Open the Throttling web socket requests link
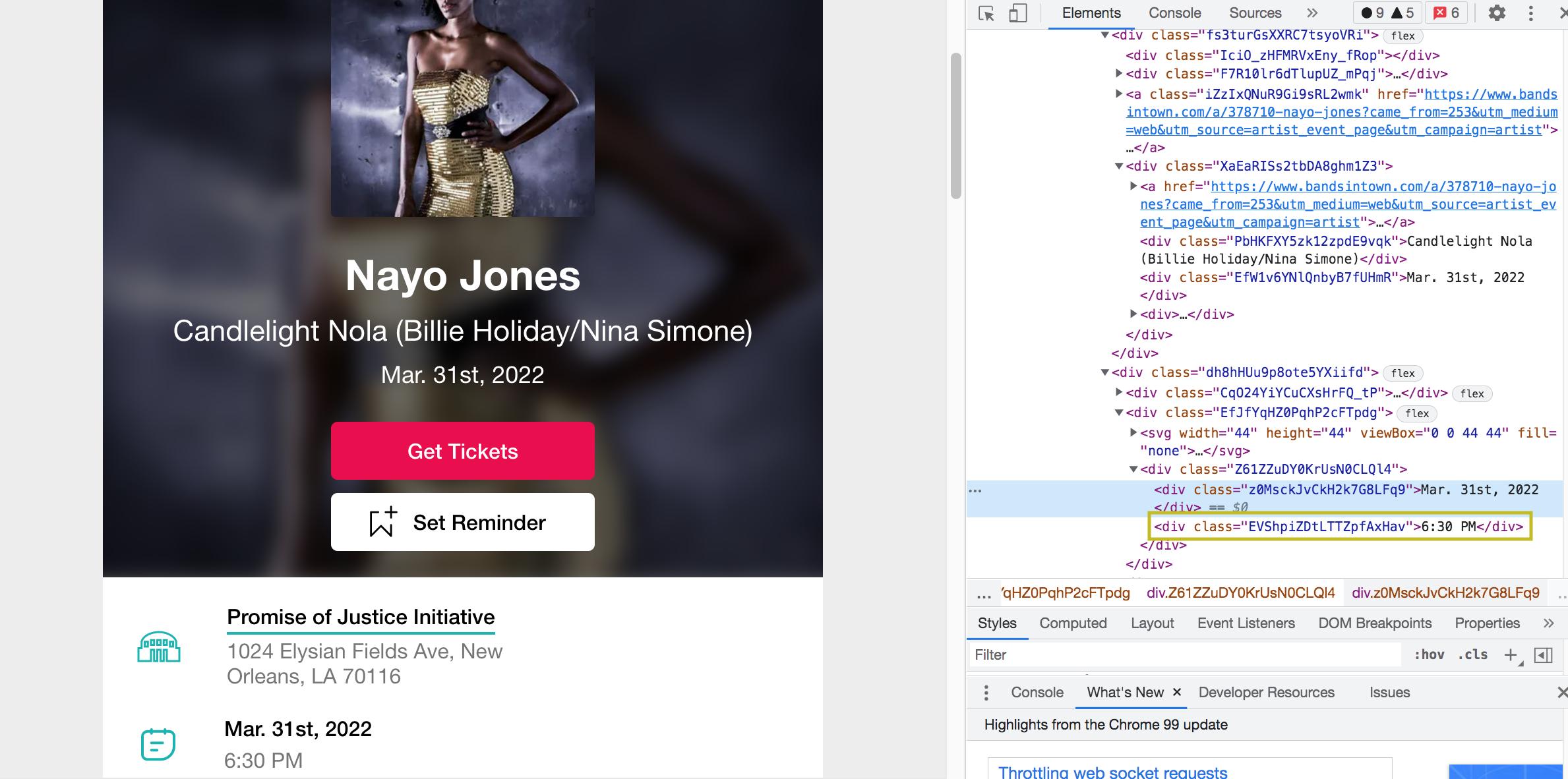Viewport: 1568px width, 779px height. (1112, 772)
